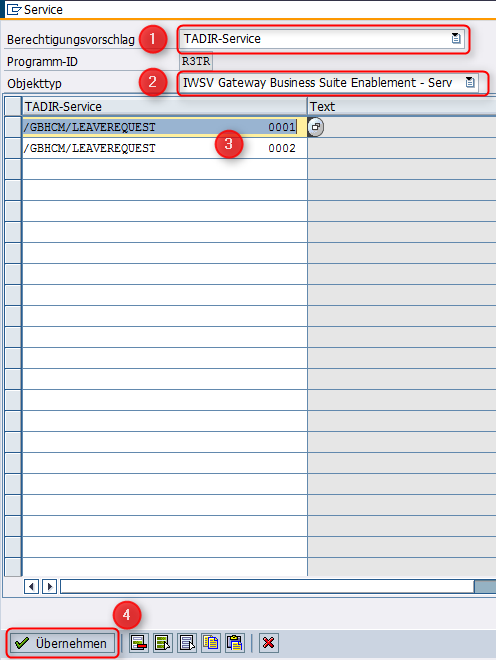Click the R3TR Programm-ID field
The width and height of the screenshot is (496, 660).
(x=196, y=61)
